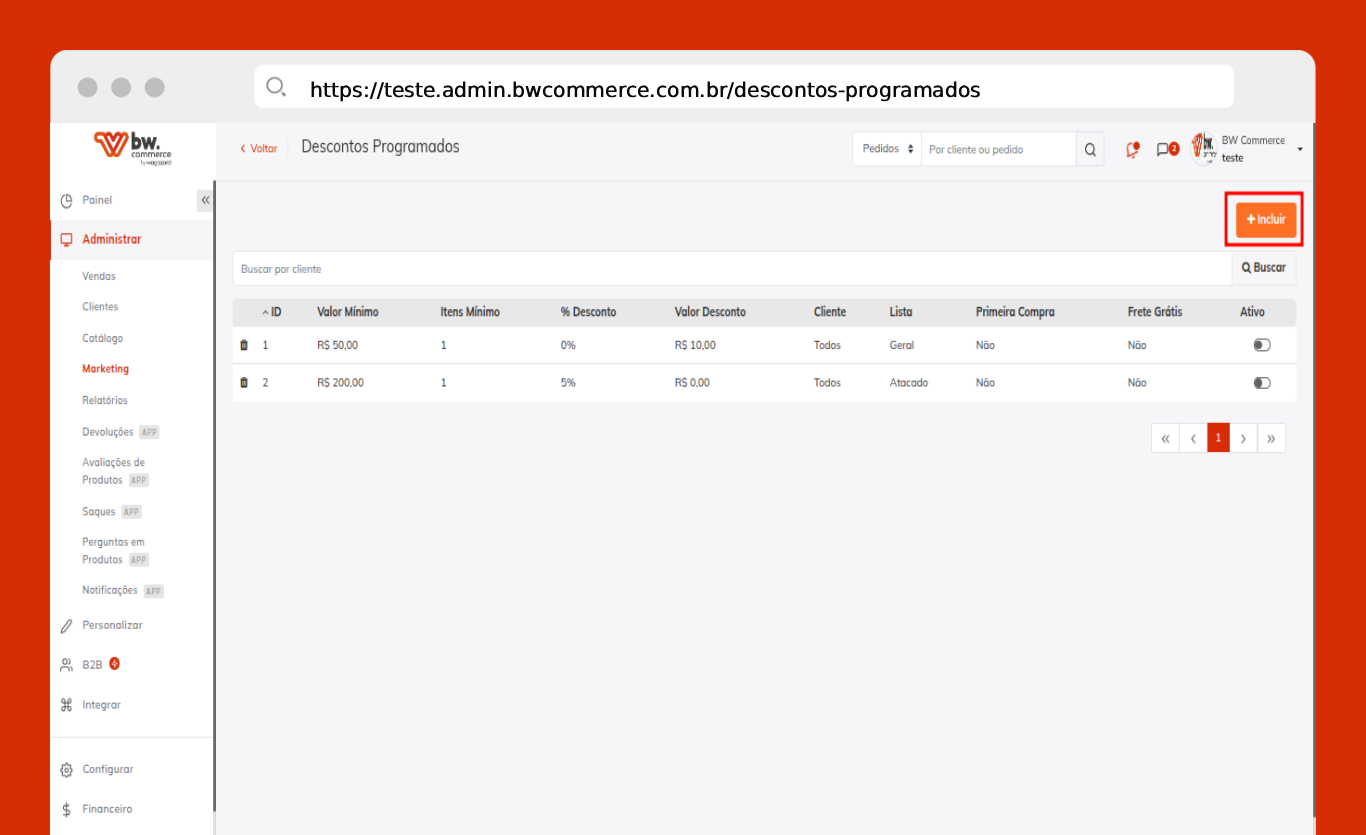
Task: Expand the BW Commerce account menu
Action: (x=1299, y=149)
